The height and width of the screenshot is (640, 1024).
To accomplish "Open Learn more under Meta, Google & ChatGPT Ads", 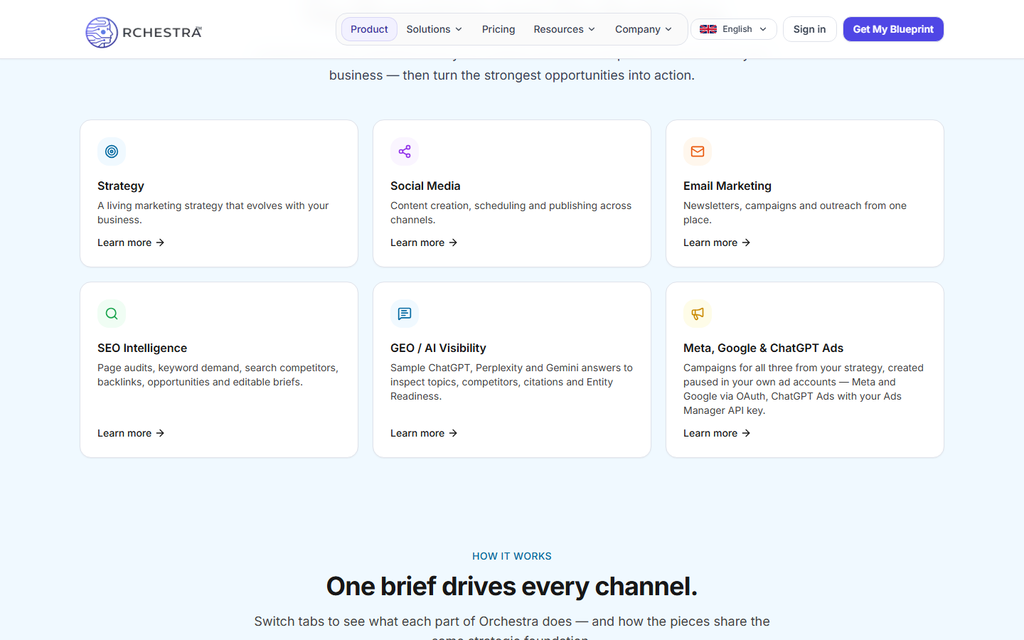I will [x=716, y=433].
